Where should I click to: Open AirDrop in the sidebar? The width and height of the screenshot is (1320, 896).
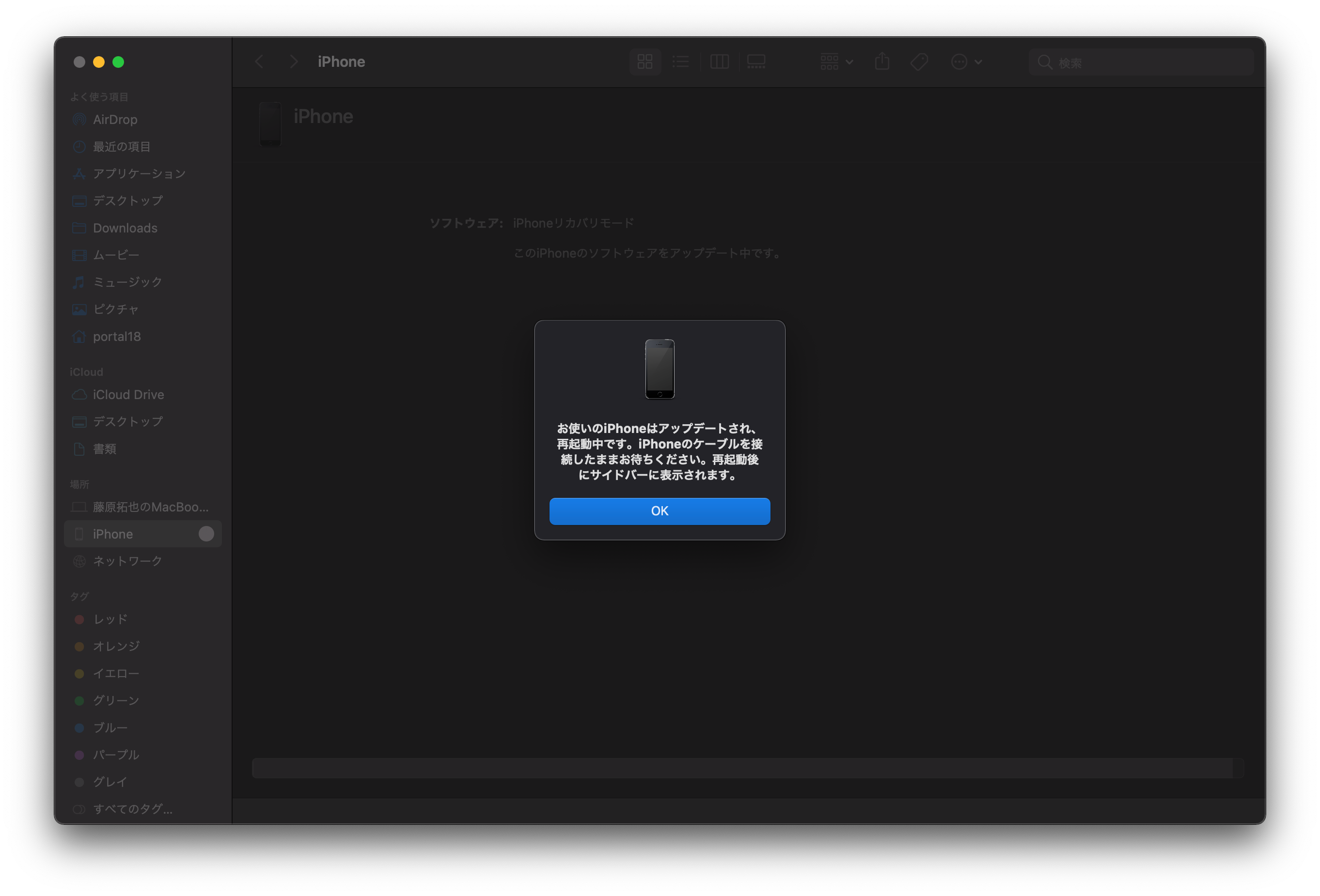pyautogui.click(x=115, y=120)
